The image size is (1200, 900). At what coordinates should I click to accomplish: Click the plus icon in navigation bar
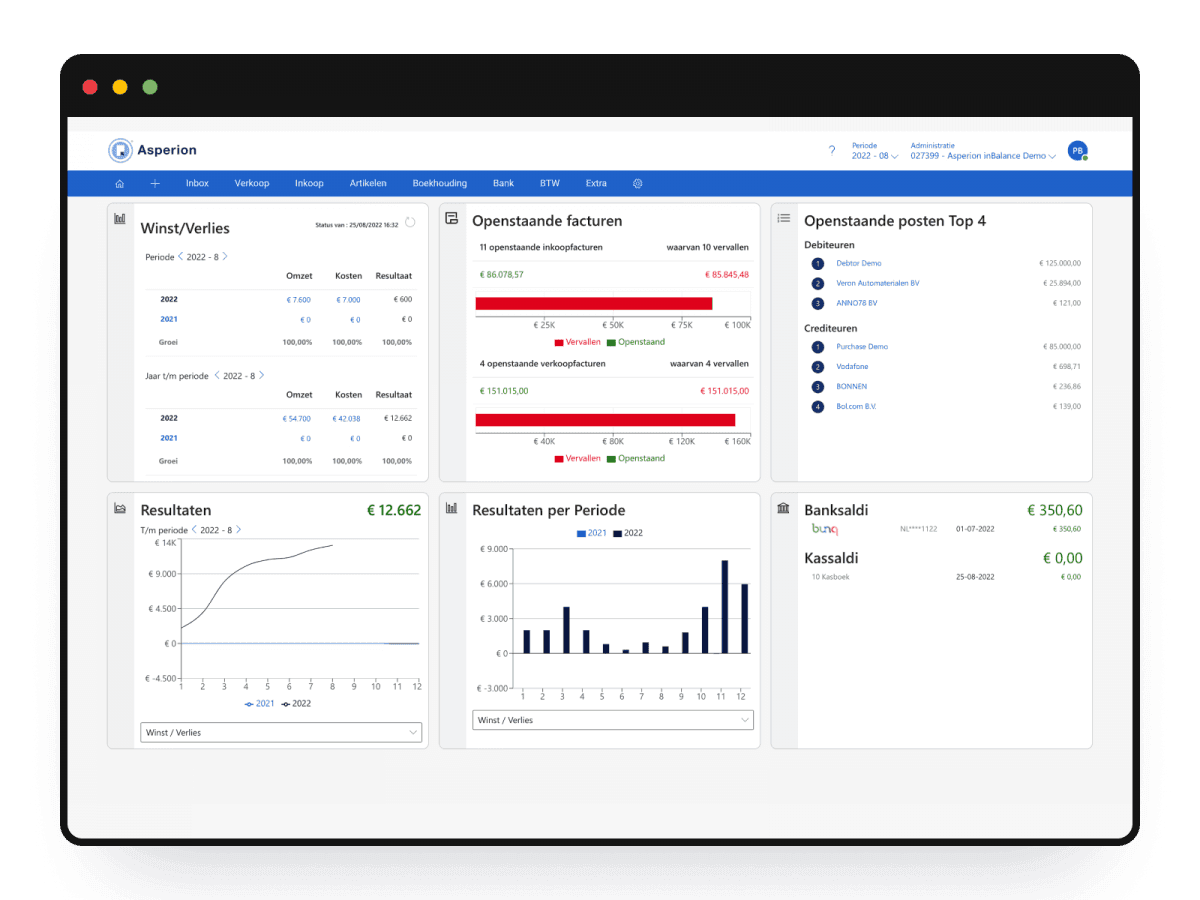155,184
